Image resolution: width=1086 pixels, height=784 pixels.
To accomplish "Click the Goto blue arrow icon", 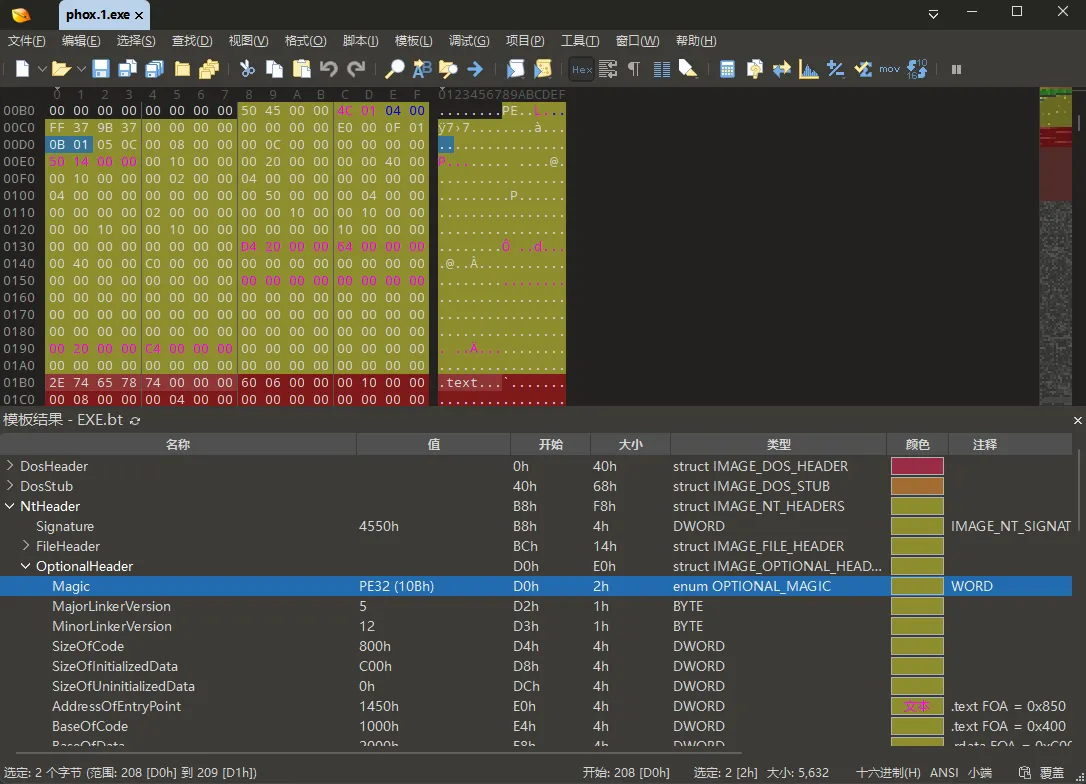I will pos(475,69).
